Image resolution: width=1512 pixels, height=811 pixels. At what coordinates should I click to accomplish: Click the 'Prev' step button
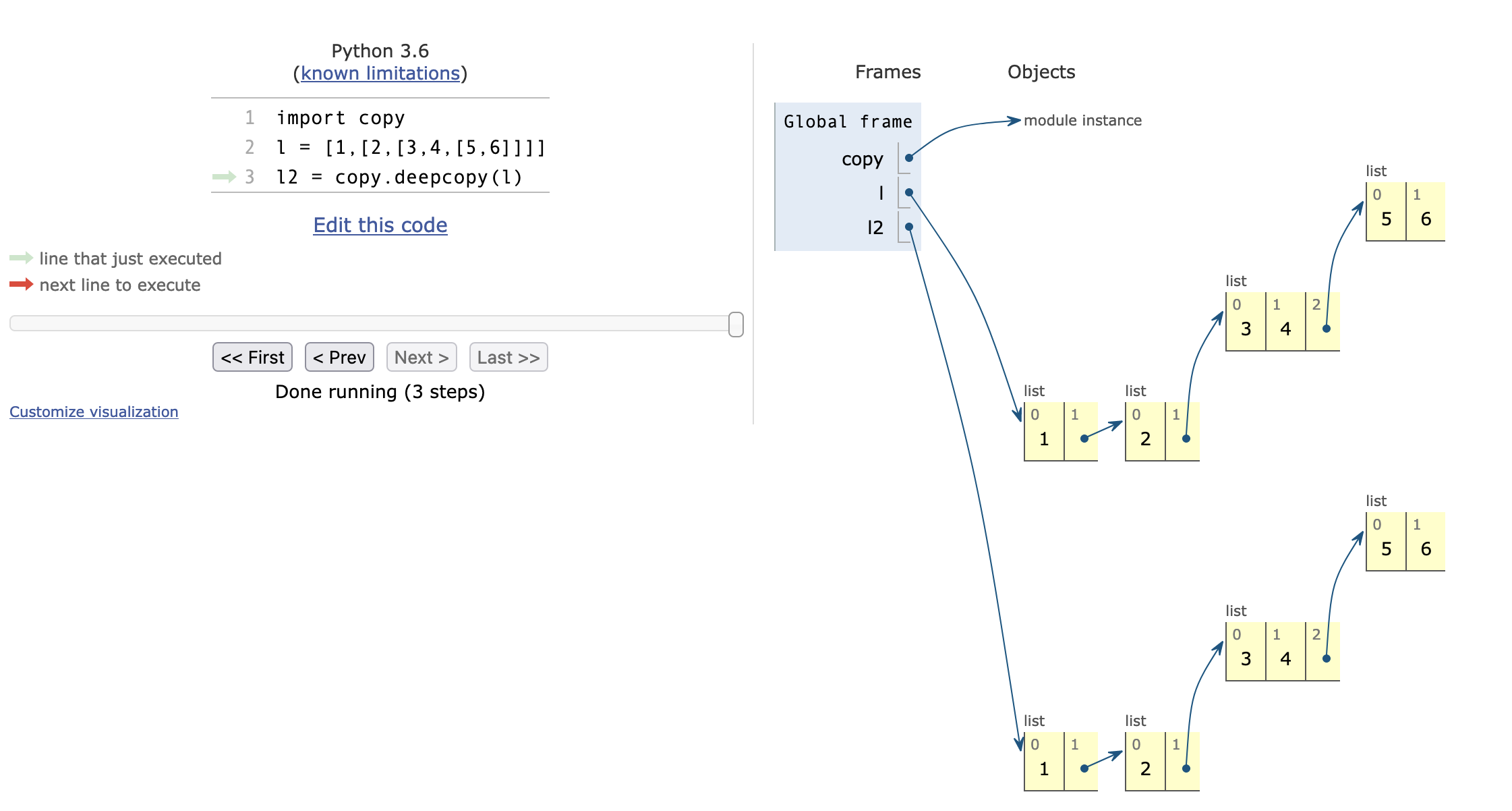point(339,357)
